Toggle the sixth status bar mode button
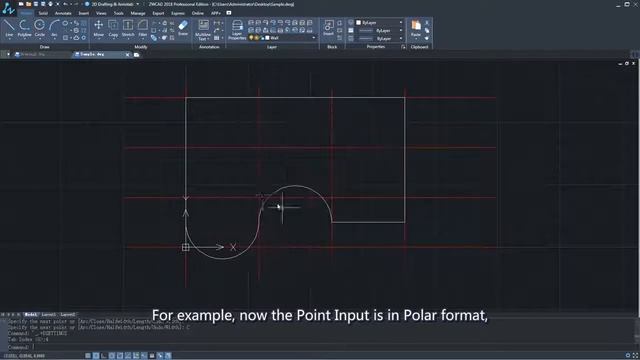This screenshot has width=640, height=360. 128,356
